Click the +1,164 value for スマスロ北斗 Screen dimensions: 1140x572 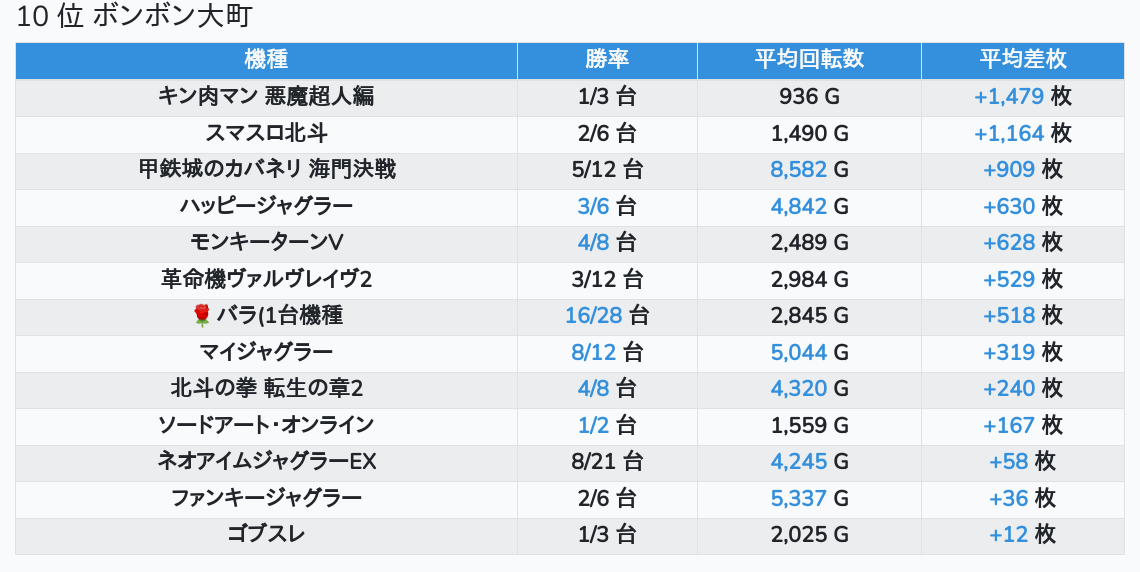[1008, 133]
